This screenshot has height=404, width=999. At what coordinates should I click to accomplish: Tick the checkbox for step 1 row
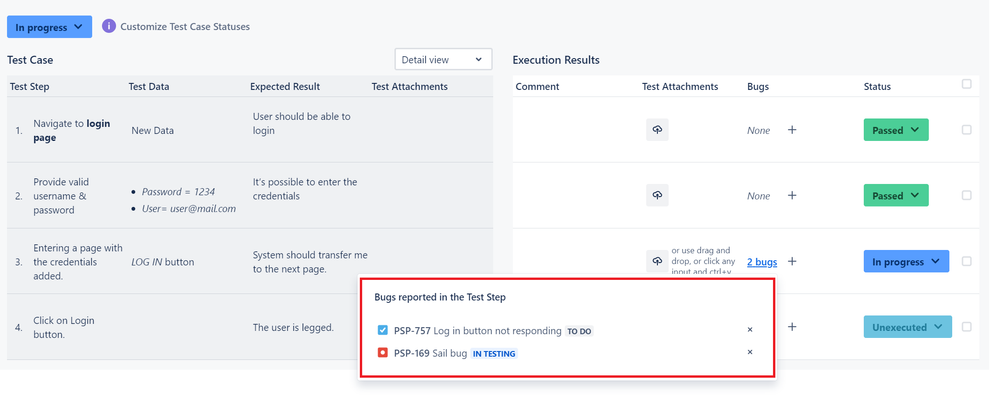tap(966, 129)
